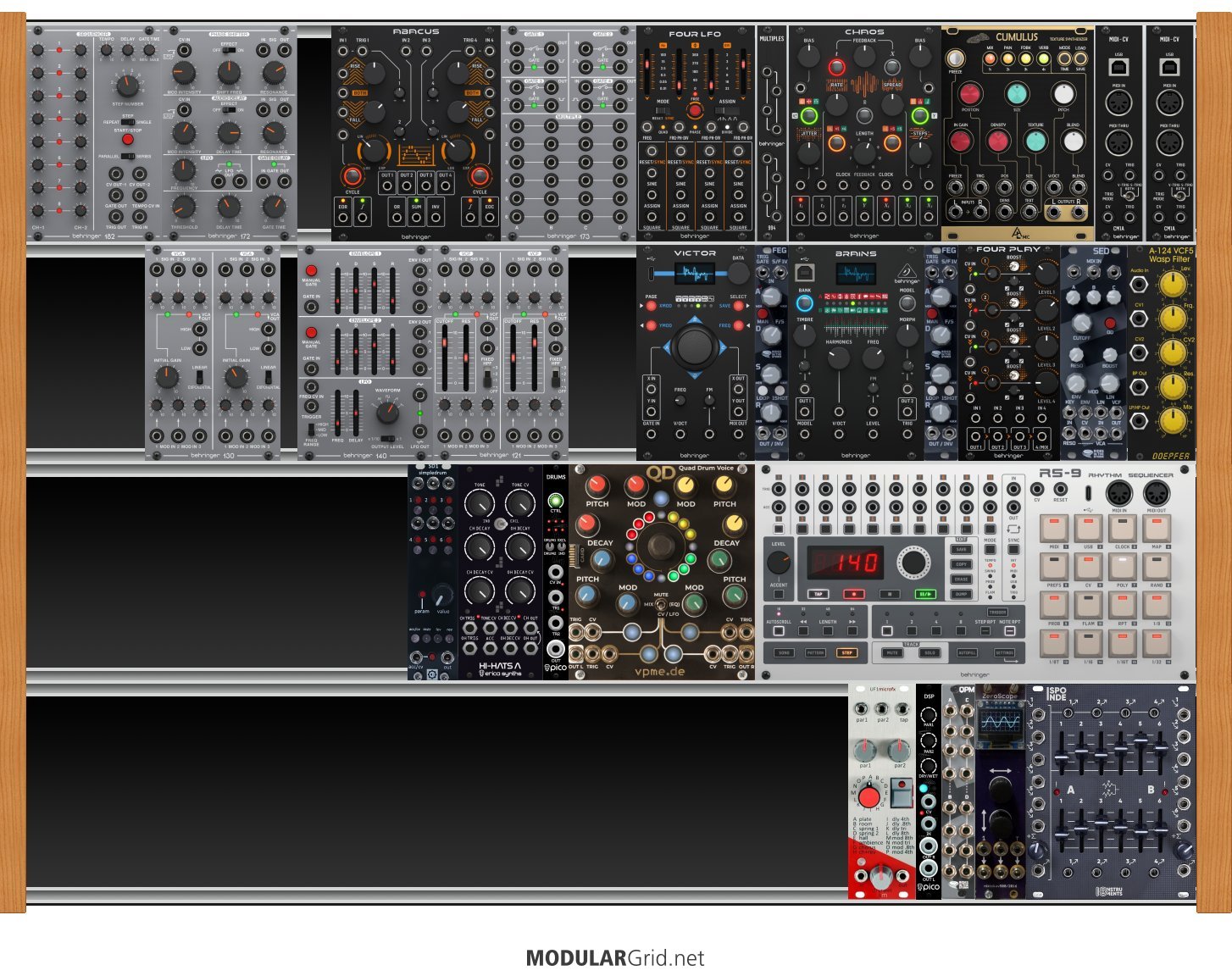Screen dimensions: 1232x976
Task: Click the SYNC button on RS-9
Action: click(1013, 549)
